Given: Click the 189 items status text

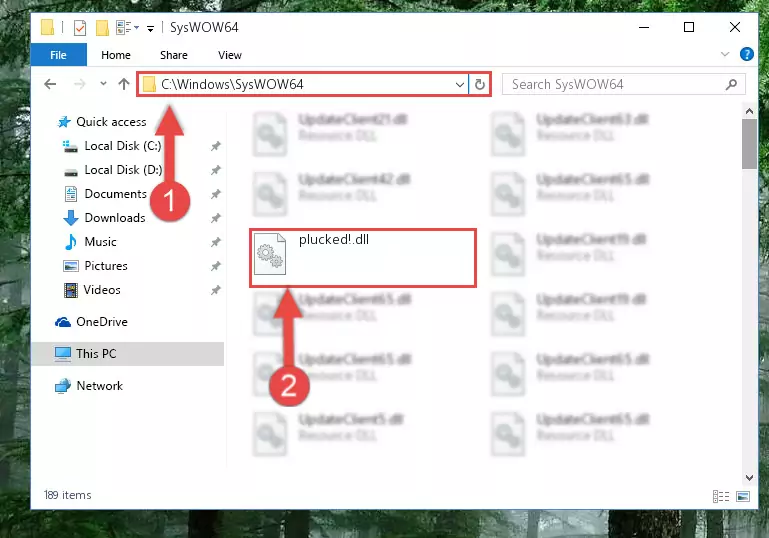Looking at the screenshot, I should (68, 495).
